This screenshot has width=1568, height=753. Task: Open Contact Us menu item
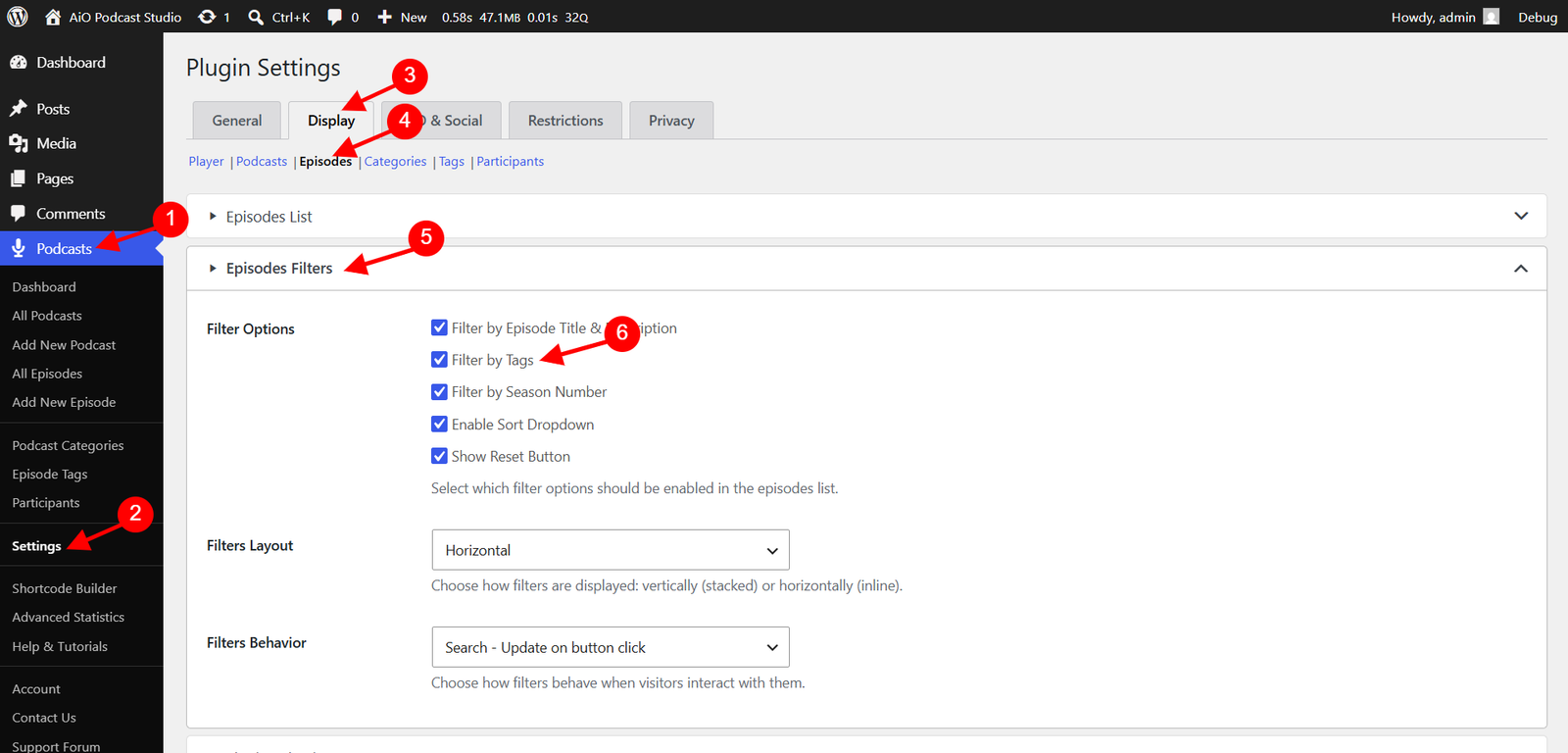[44, 718]
